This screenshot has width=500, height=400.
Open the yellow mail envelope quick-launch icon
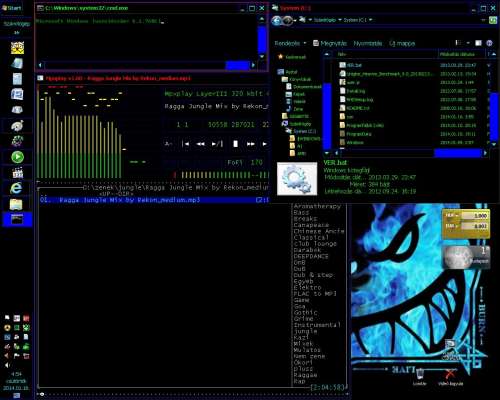point(17,48)
